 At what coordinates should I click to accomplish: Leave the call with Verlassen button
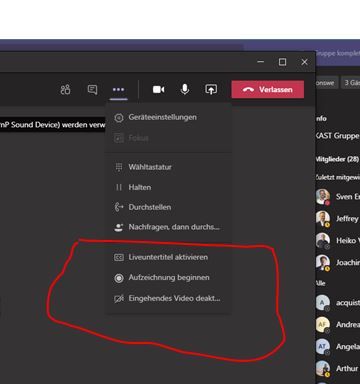click(268, 89)
